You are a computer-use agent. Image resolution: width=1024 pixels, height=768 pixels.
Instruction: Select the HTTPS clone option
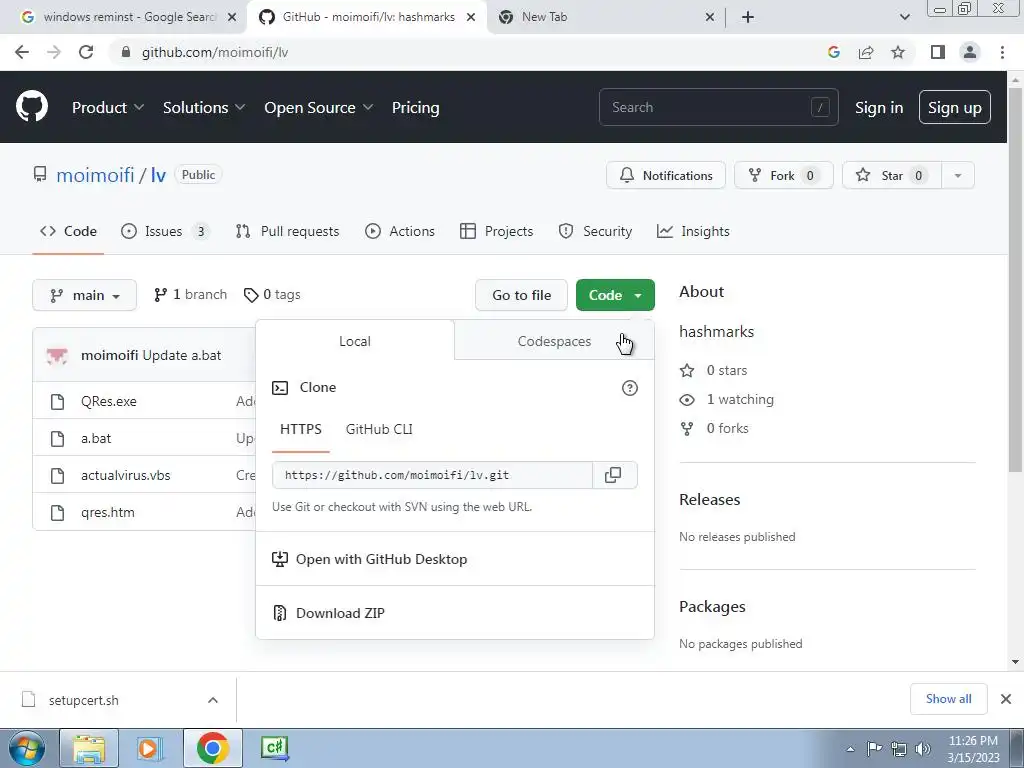tap(300, 430)
